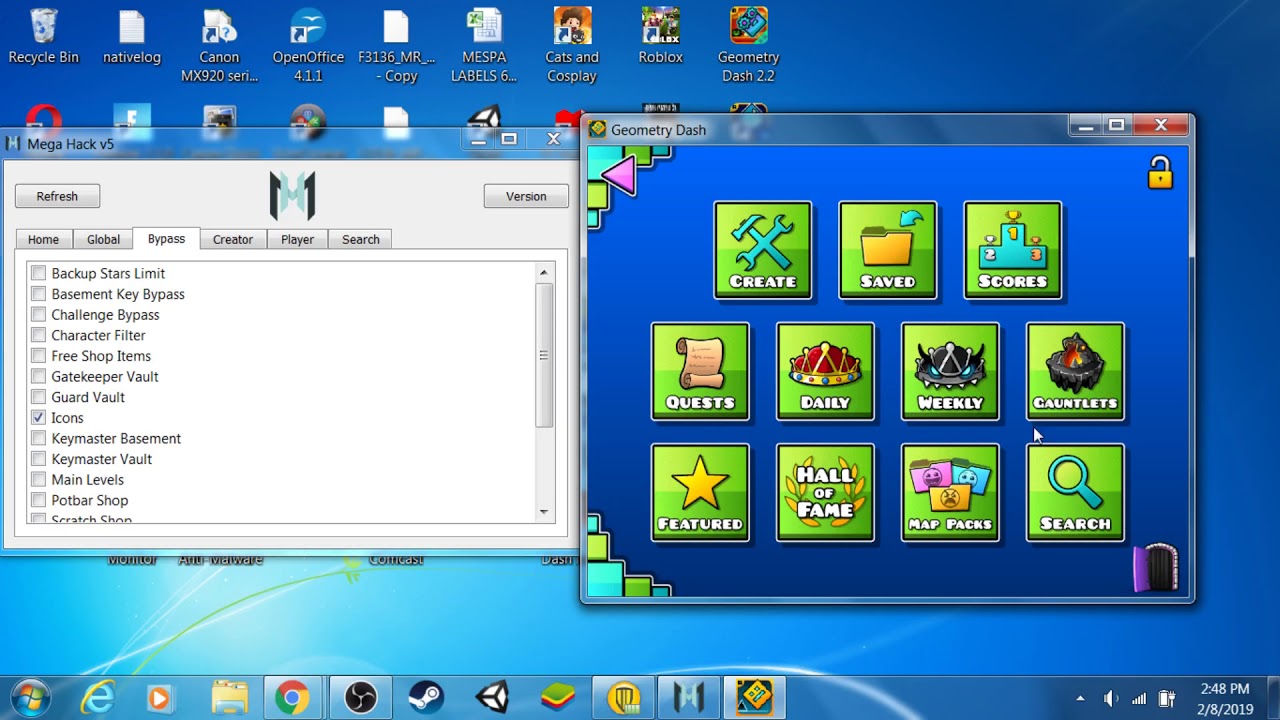Open the Map Packs button
This screenshot has height=720, width=1280.
(x=950, y=492)
